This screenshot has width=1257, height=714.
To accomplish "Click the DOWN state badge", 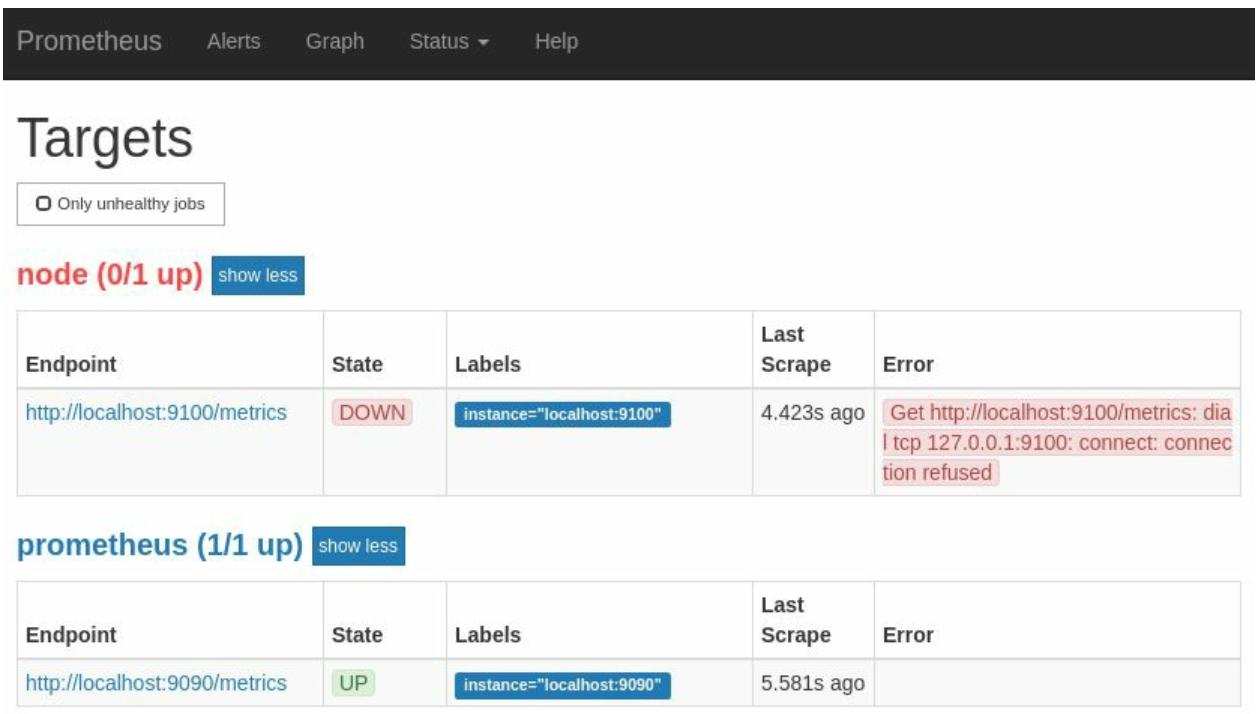I will point(372,413).
